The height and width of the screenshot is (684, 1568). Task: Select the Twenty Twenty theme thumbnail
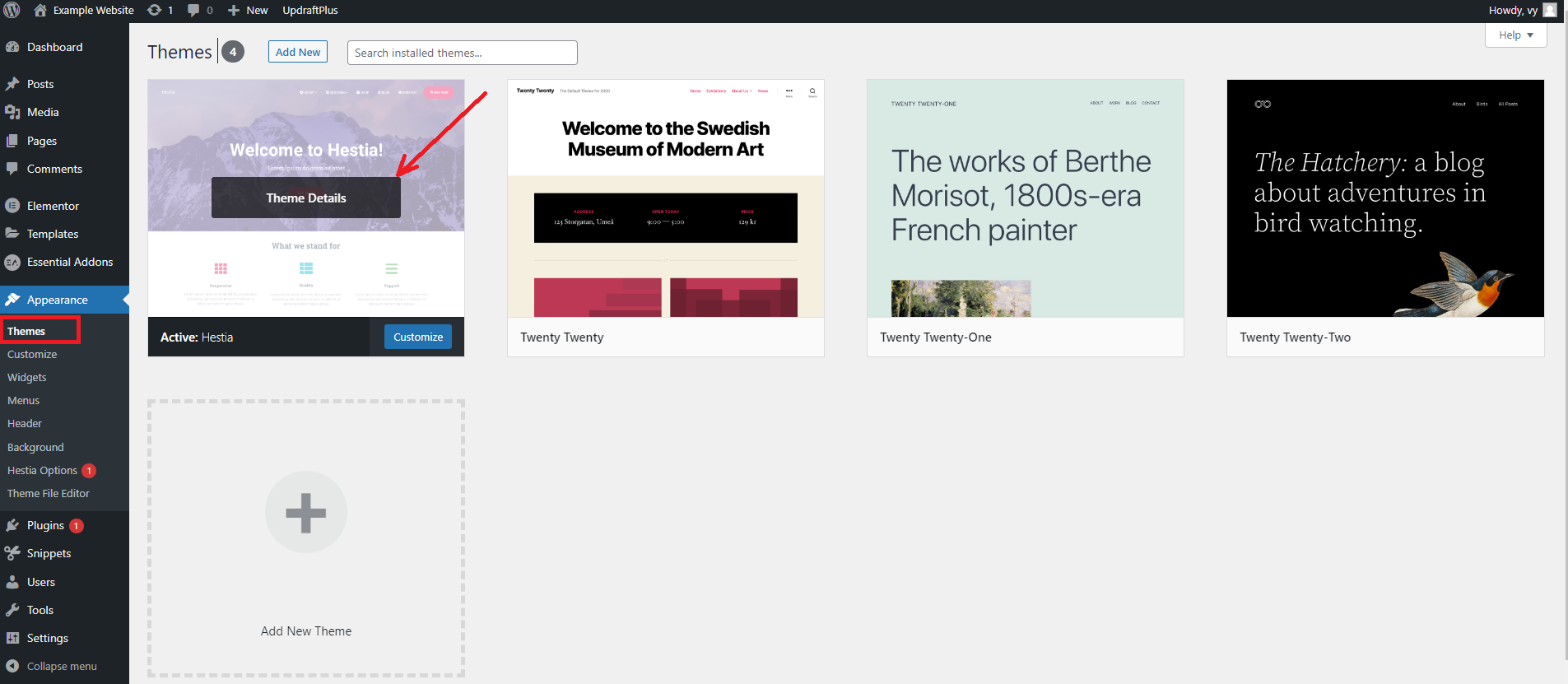pos(666,198)
